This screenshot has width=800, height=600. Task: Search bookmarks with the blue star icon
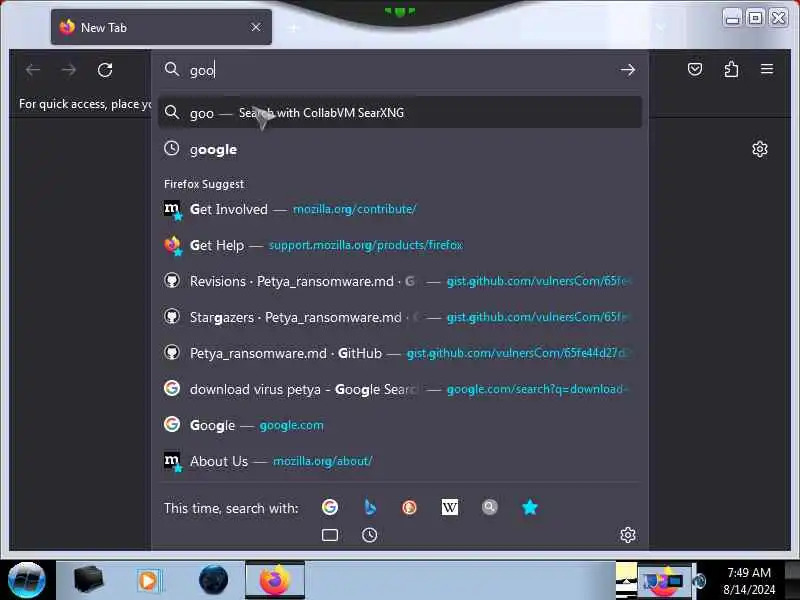tap(530, 507)
